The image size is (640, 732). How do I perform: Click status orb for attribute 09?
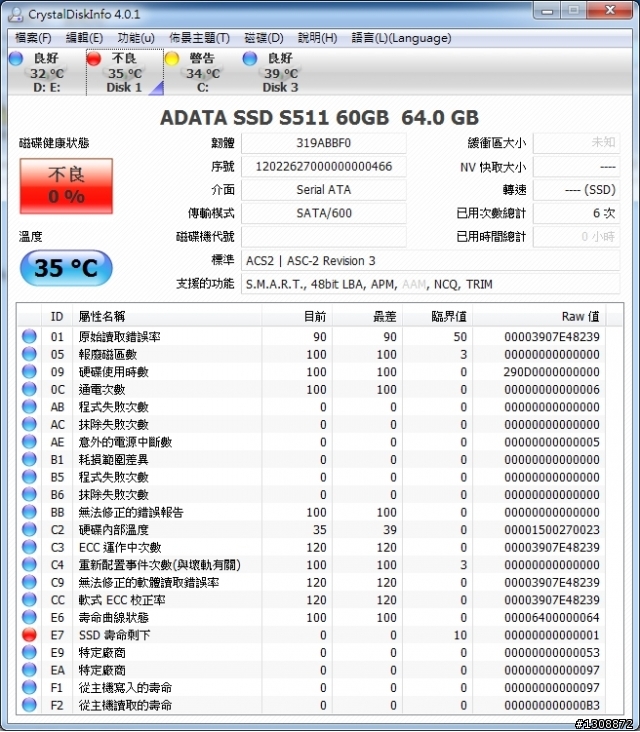(x=29, y=372)
